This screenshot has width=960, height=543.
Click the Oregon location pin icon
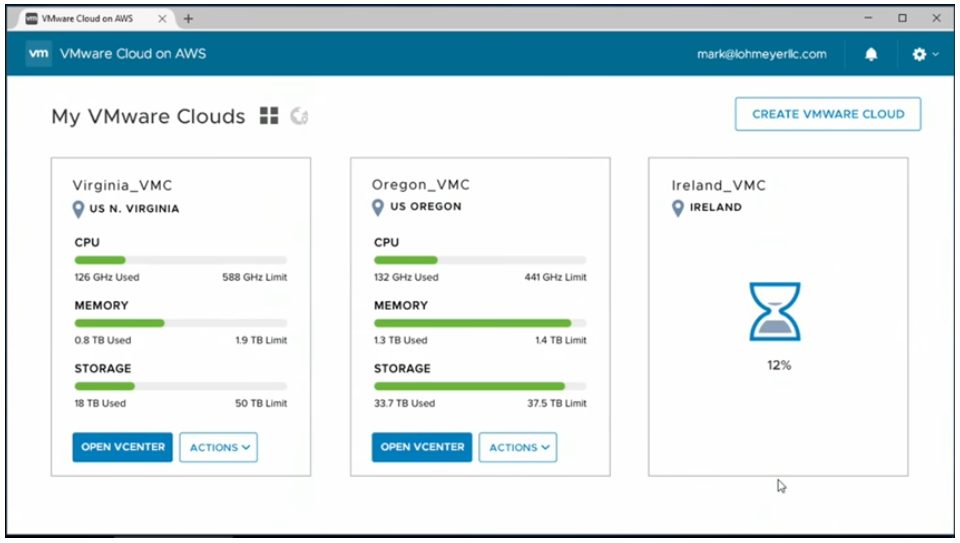click(378, 208)
